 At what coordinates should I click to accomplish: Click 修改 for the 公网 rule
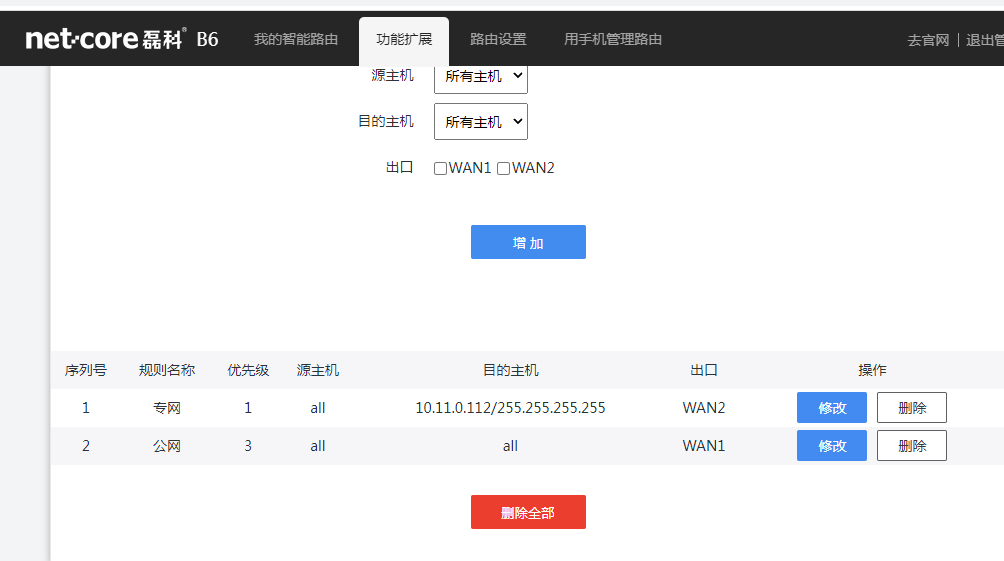click(x=832, y=446)
